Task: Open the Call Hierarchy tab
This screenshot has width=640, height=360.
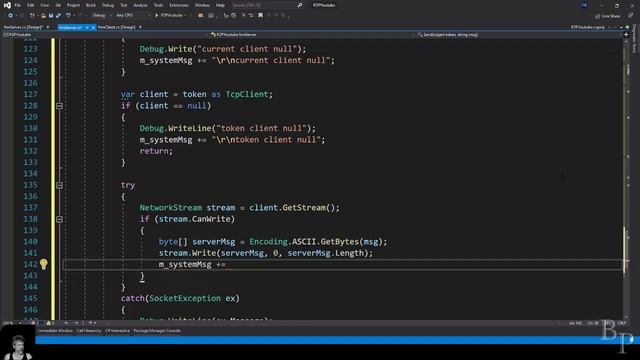Action: tap(89, 331)
